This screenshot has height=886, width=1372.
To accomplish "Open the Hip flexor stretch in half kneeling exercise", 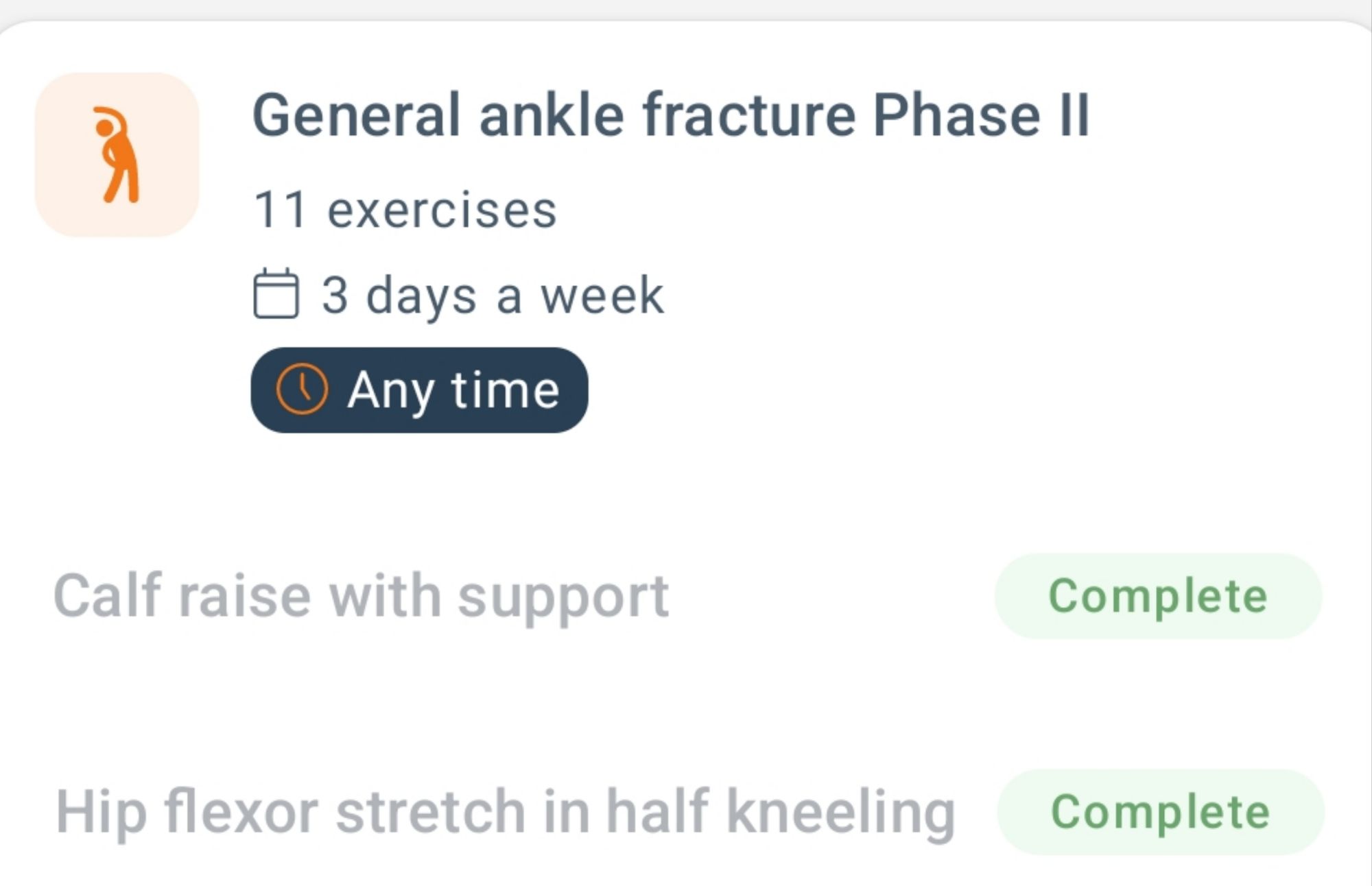I will point(505,813).
